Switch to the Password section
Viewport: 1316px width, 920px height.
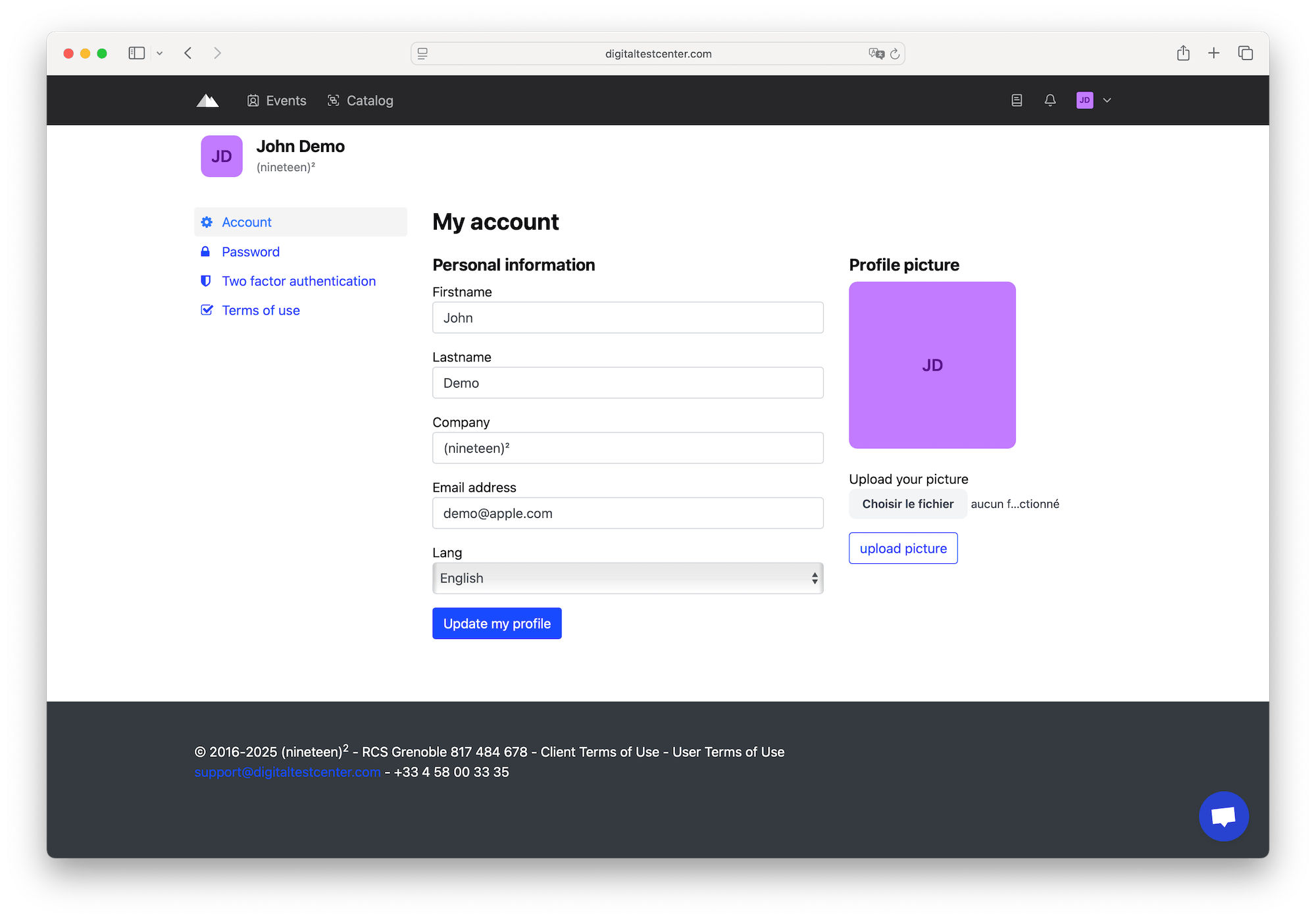coord(250,252)
